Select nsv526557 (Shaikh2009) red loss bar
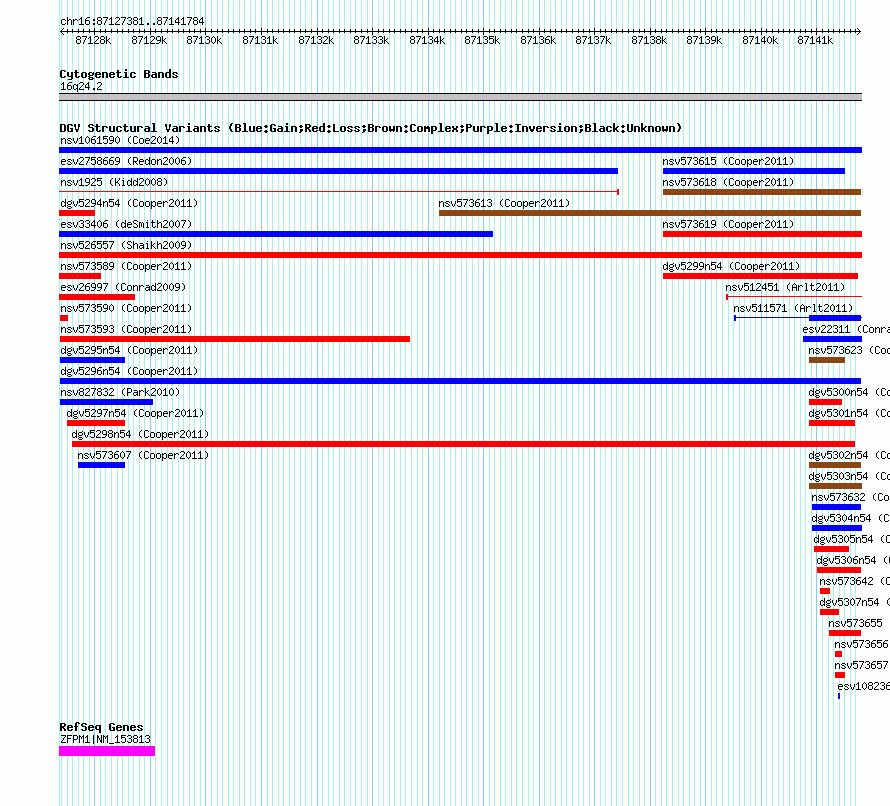Screen dimensions: 890x806 point(460,255)
